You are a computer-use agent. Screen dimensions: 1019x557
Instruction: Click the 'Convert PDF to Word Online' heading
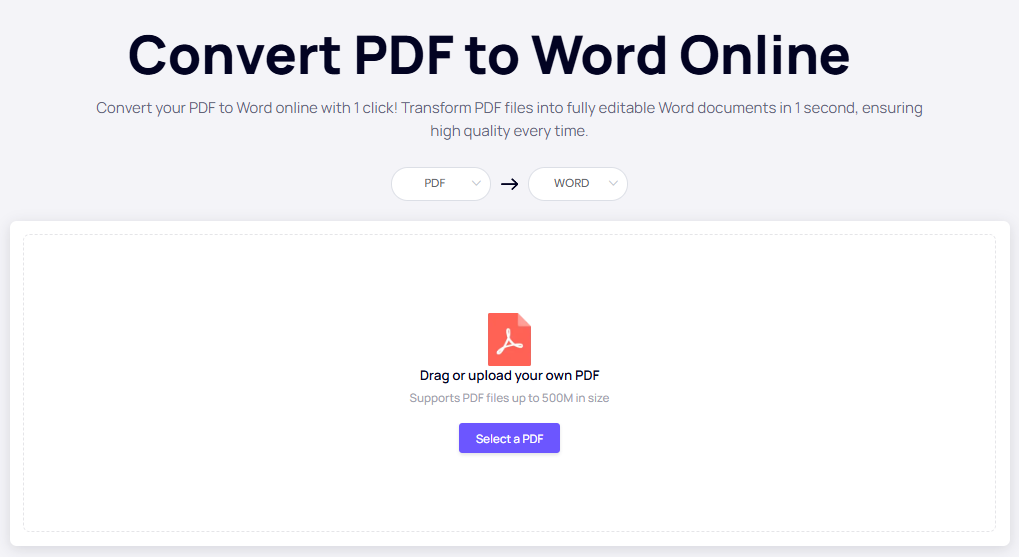(x=489, y=55)
